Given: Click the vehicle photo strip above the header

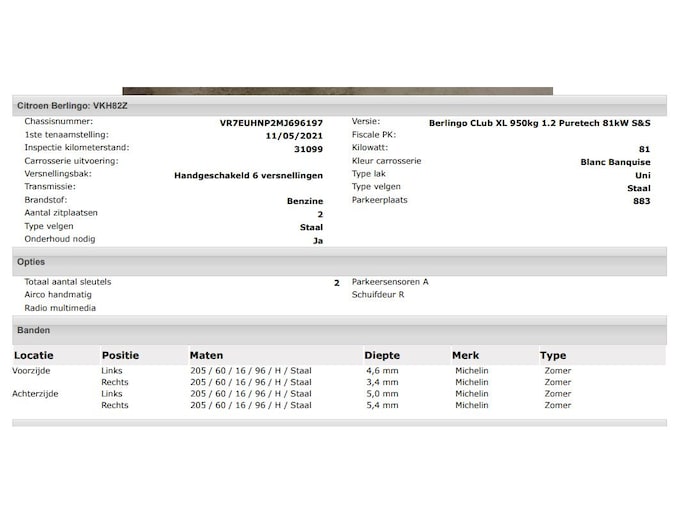Looking at the screenshot, I should (338, 91).
